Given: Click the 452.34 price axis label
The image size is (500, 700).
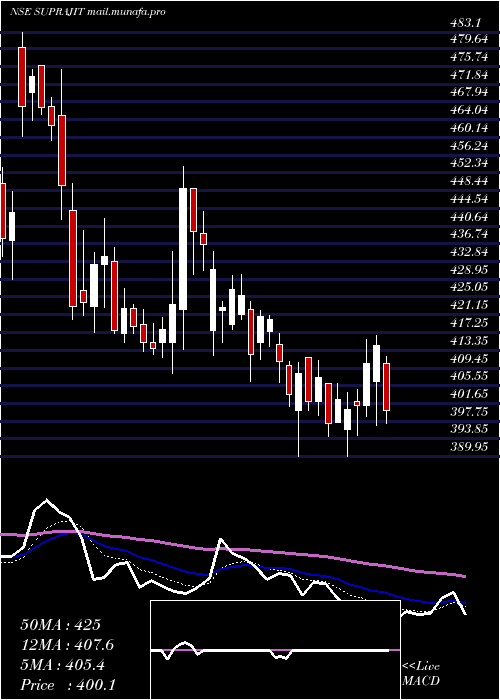Looking at the screenshot, I should pos(468,163).
